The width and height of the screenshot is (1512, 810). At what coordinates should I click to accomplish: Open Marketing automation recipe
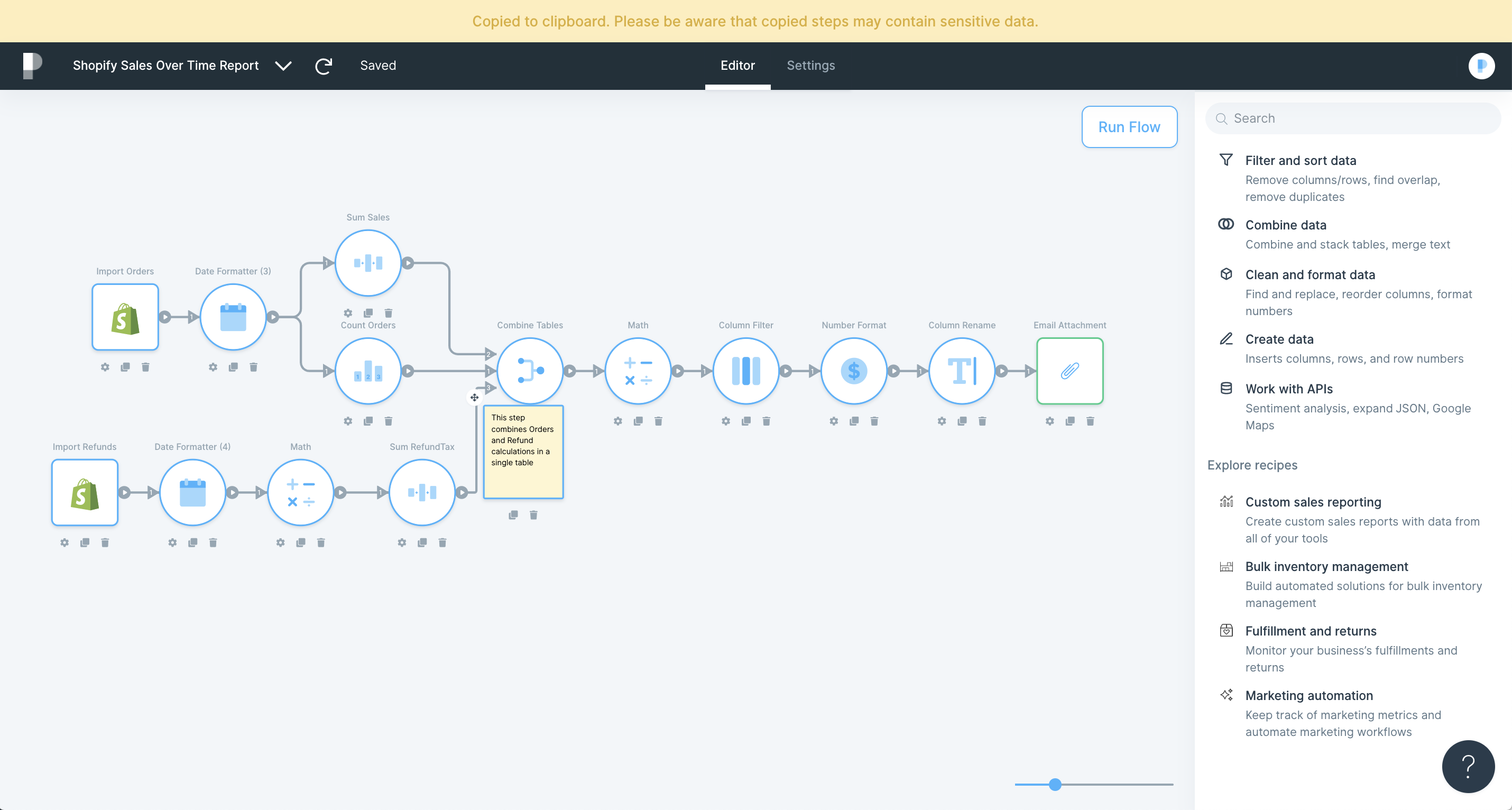[1350, 713]
